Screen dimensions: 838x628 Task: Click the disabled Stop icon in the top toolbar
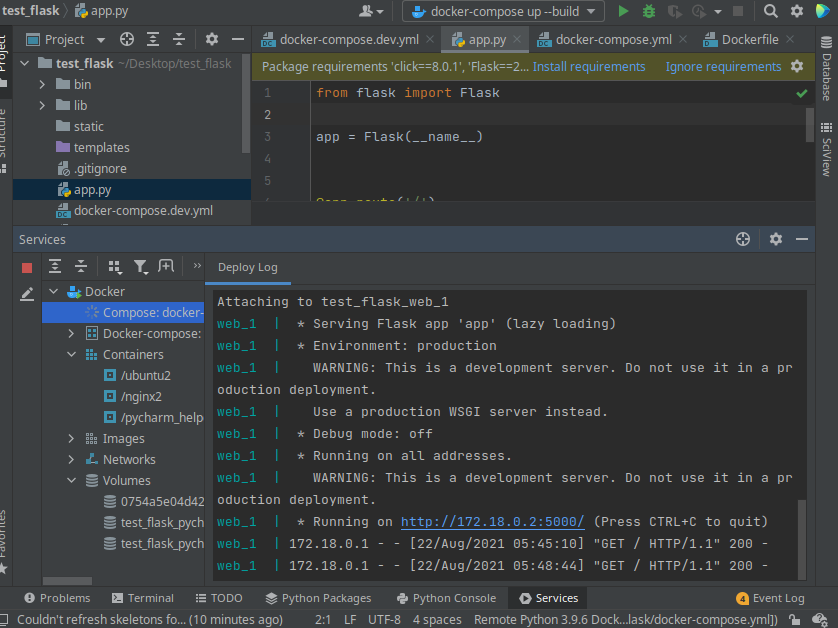(738, 11)
